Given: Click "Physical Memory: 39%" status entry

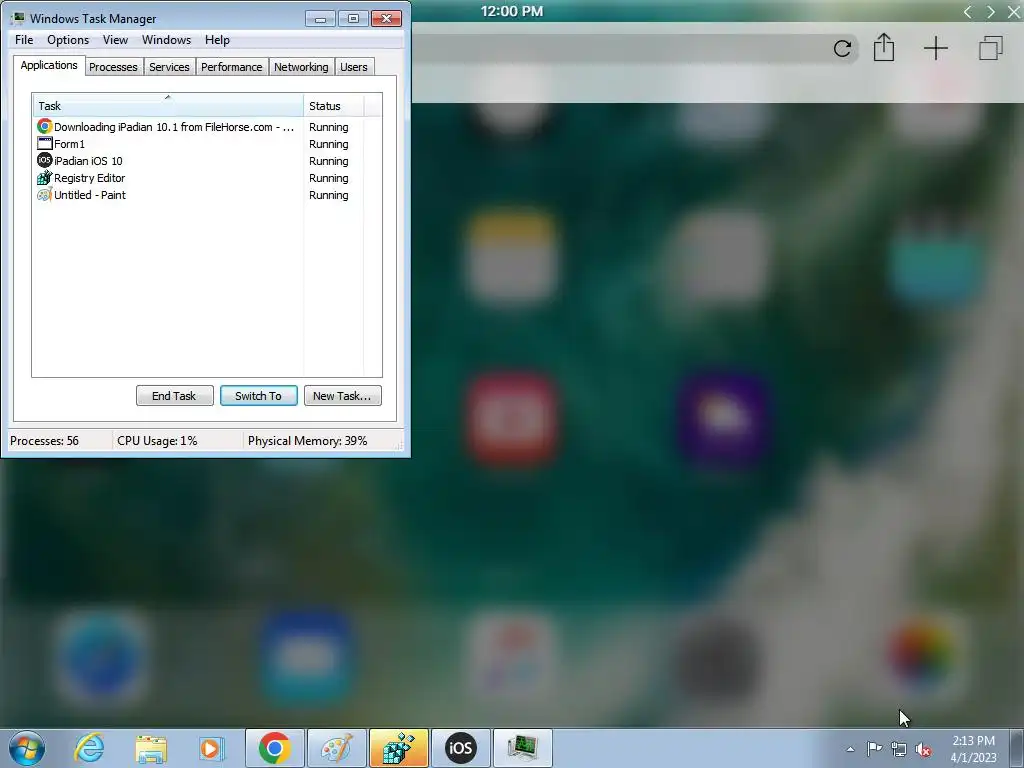Looking at the screenshot, I should 308,441.
